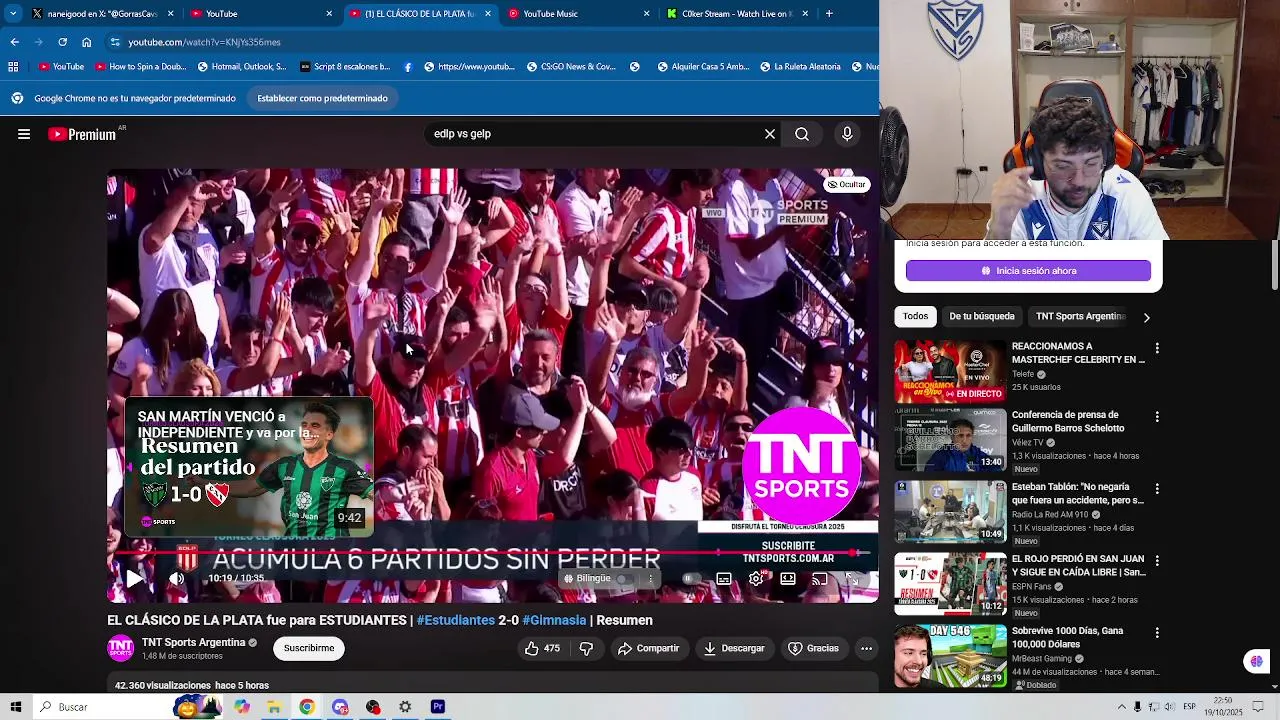1280x720 pixels.
Task: Reload the current page
Action: point(62,42)
